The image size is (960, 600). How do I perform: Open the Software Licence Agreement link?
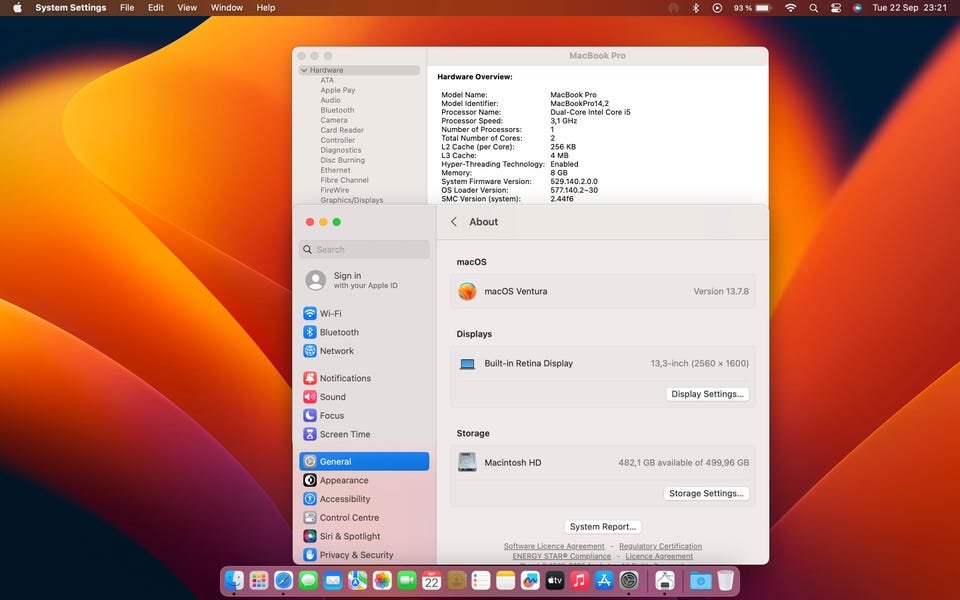click(554, 546)
